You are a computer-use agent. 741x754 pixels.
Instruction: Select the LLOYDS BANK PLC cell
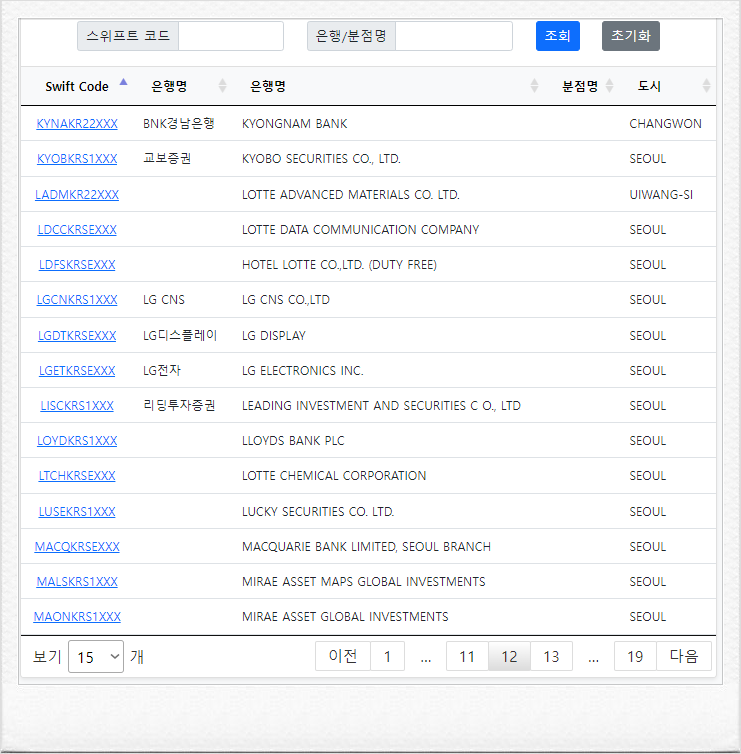click(293, 441)
